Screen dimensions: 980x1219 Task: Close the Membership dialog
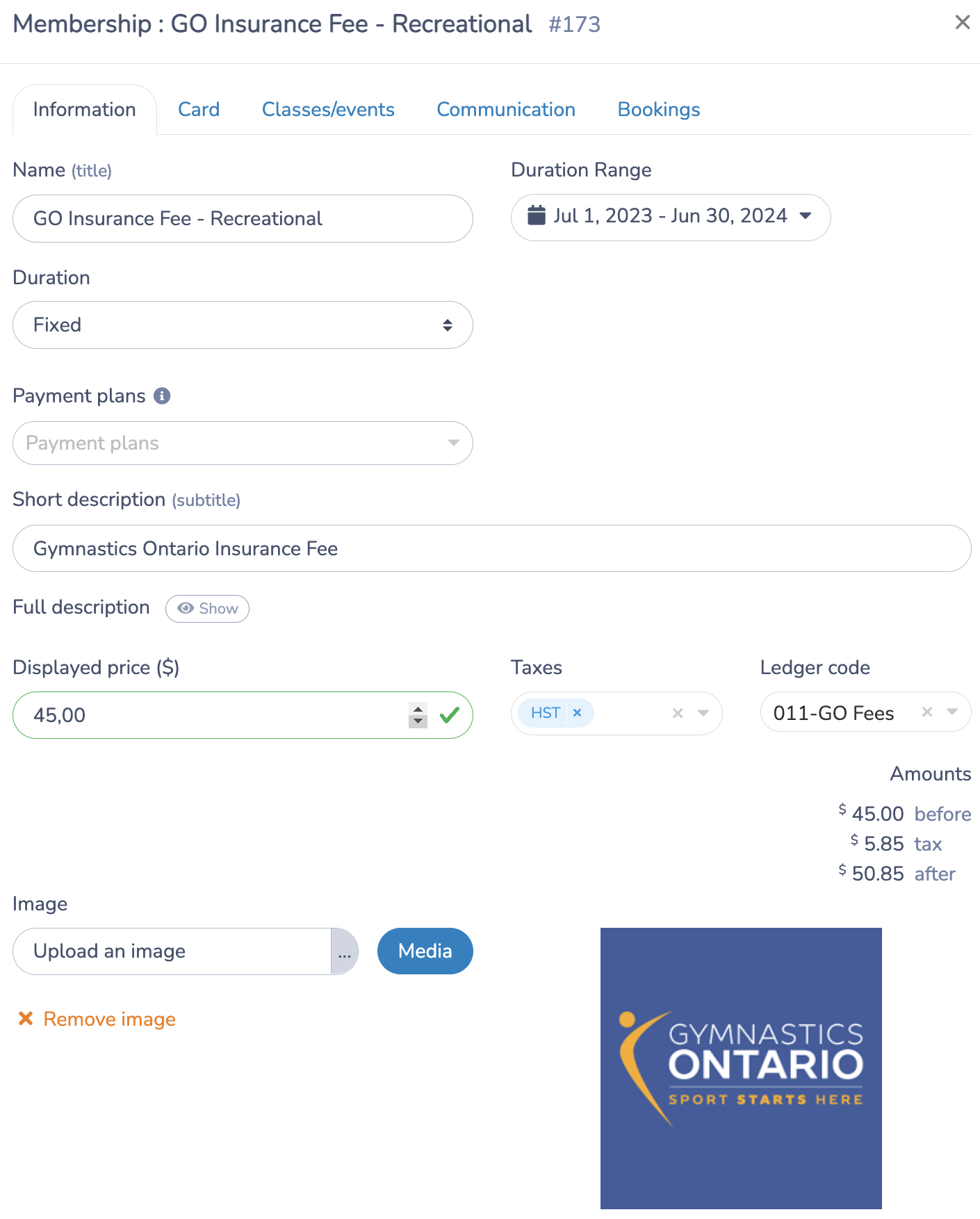point(962,23)
